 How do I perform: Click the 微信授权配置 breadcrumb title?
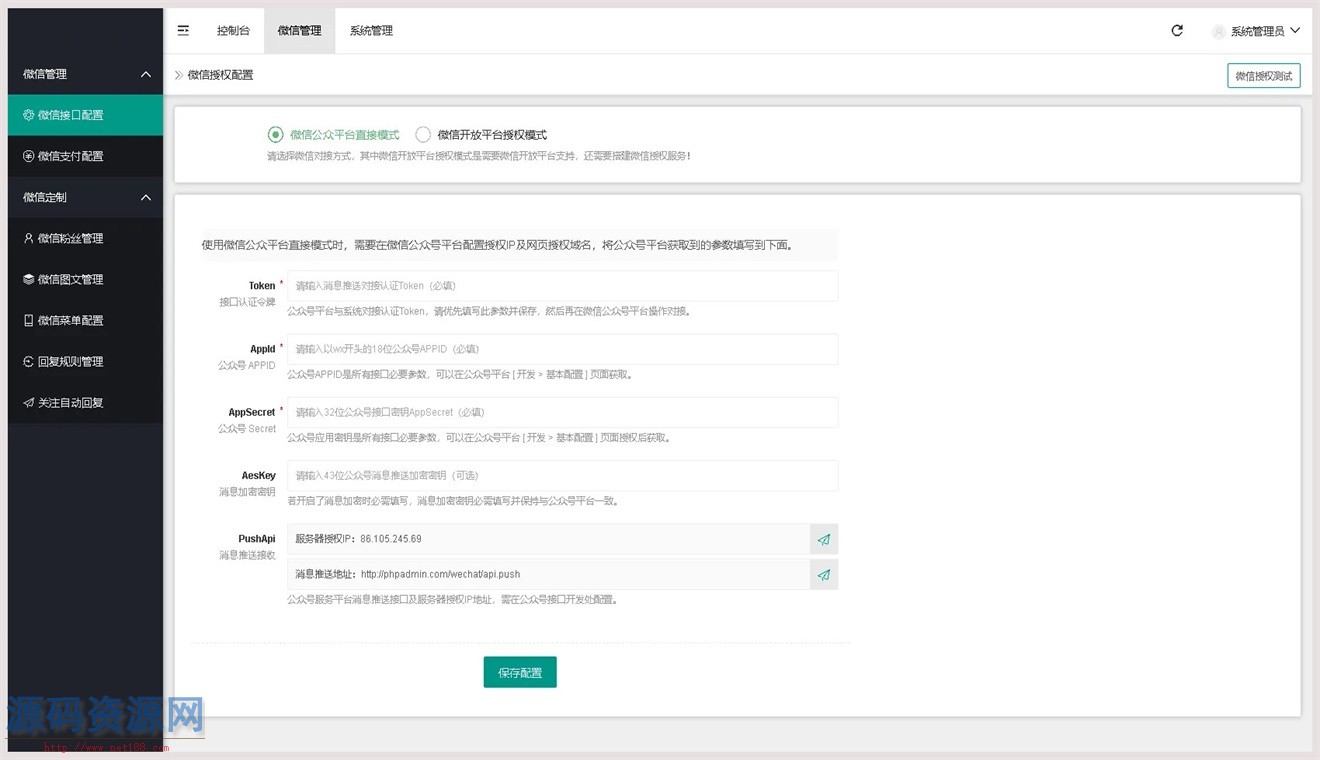click(220, 75)
